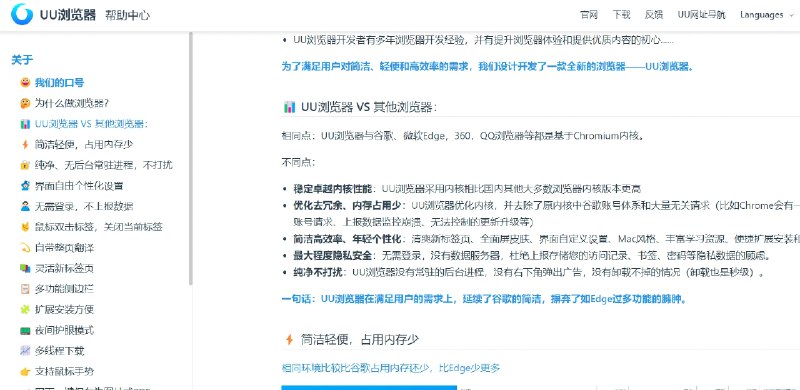Click the line starting 相同点：UU浏览器与谷歌
800x390 pixels.
click(x=463, y=136)
